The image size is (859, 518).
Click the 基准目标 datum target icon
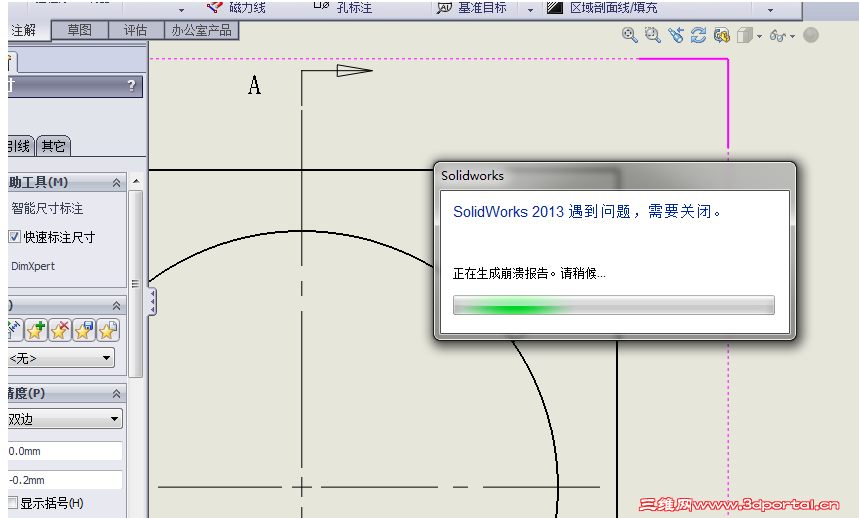click(x=444, y=8)
